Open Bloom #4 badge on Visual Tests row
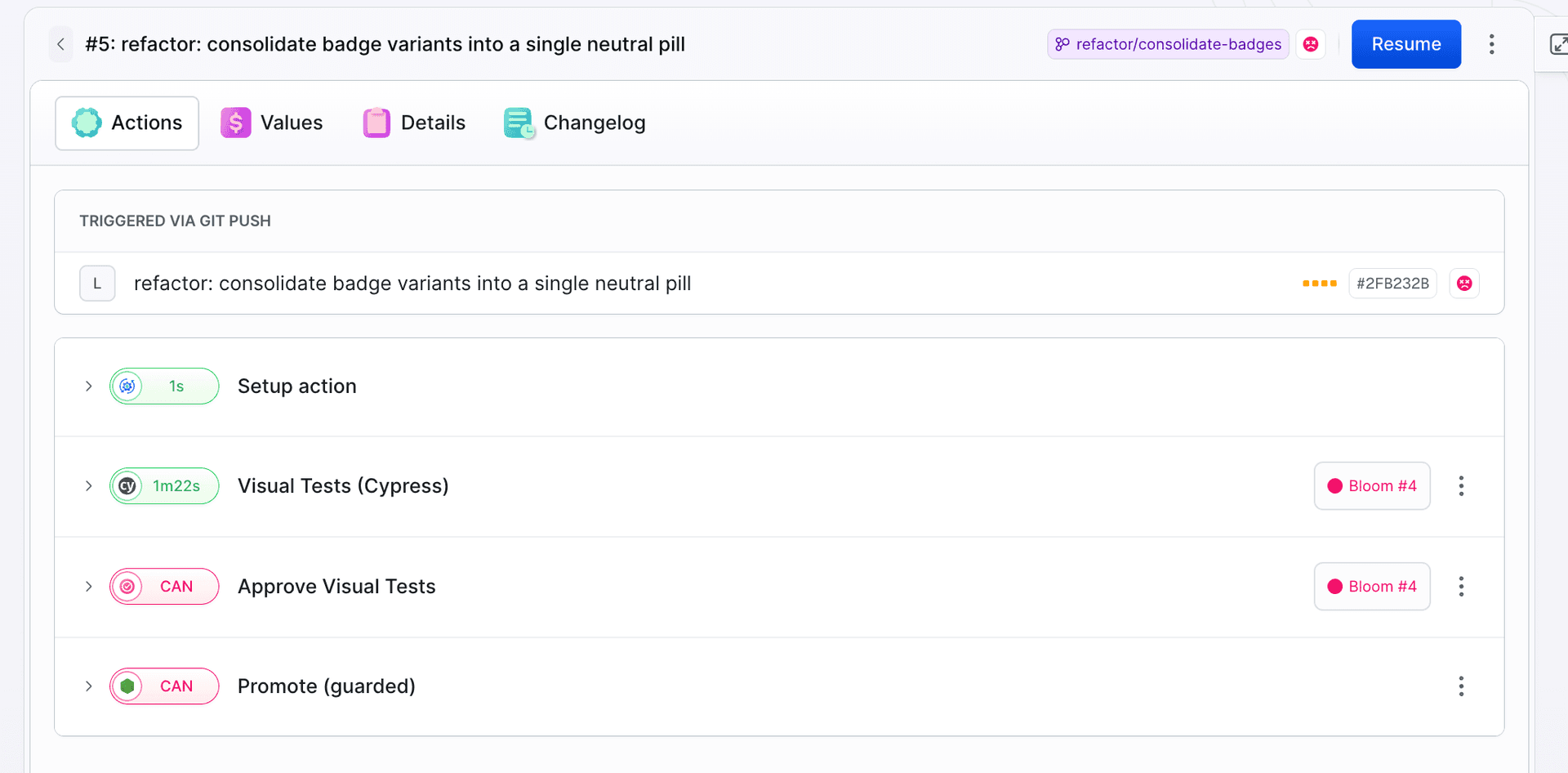The height and width of the screenshot is (773, 1568). tap(1372, 486)
